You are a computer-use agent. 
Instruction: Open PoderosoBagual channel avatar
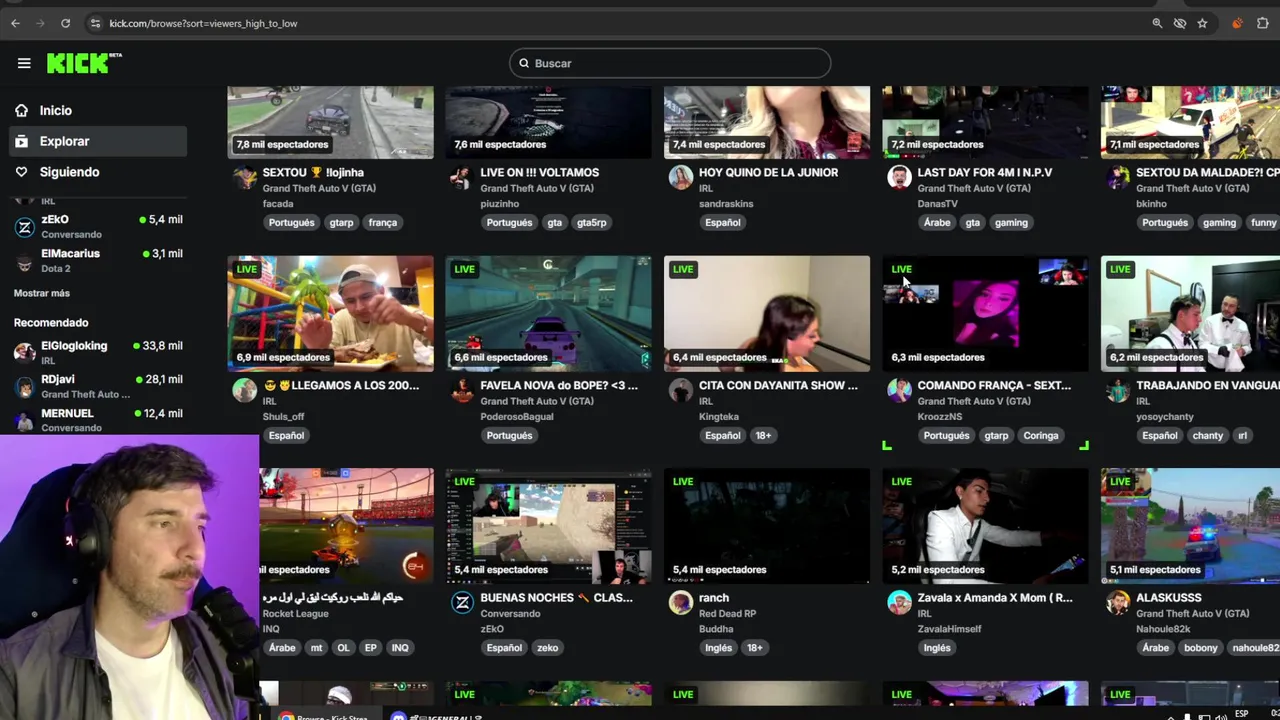point(461,390)
